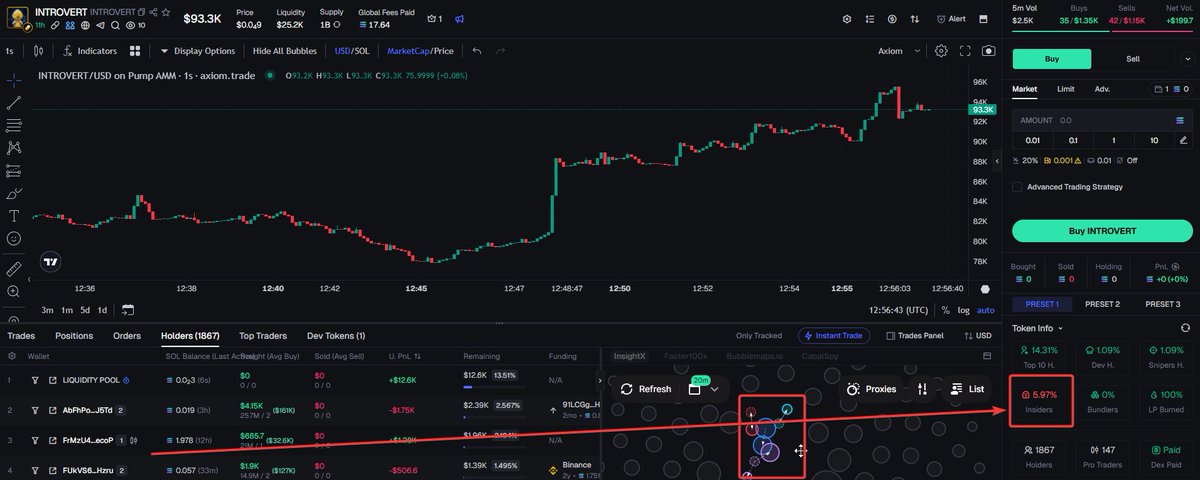The image size is (1200, 480).
Task: Take a chart snapshot with camera
Action: [989, 51]
